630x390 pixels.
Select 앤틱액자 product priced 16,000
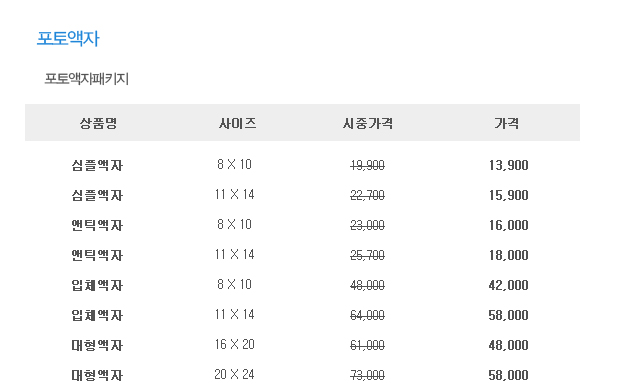97,225
